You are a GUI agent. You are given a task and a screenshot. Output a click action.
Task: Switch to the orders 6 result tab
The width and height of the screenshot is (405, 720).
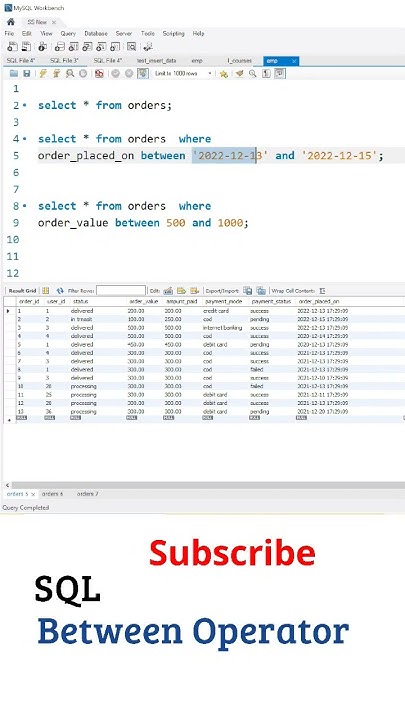coord(52,494)
